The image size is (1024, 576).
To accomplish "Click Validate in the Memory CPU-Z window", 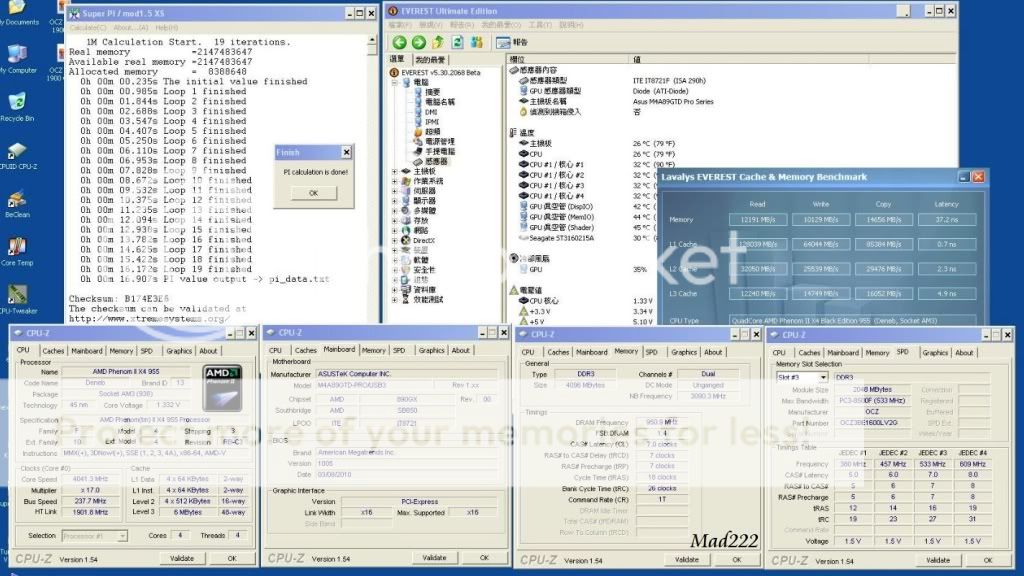I will 686,560.
